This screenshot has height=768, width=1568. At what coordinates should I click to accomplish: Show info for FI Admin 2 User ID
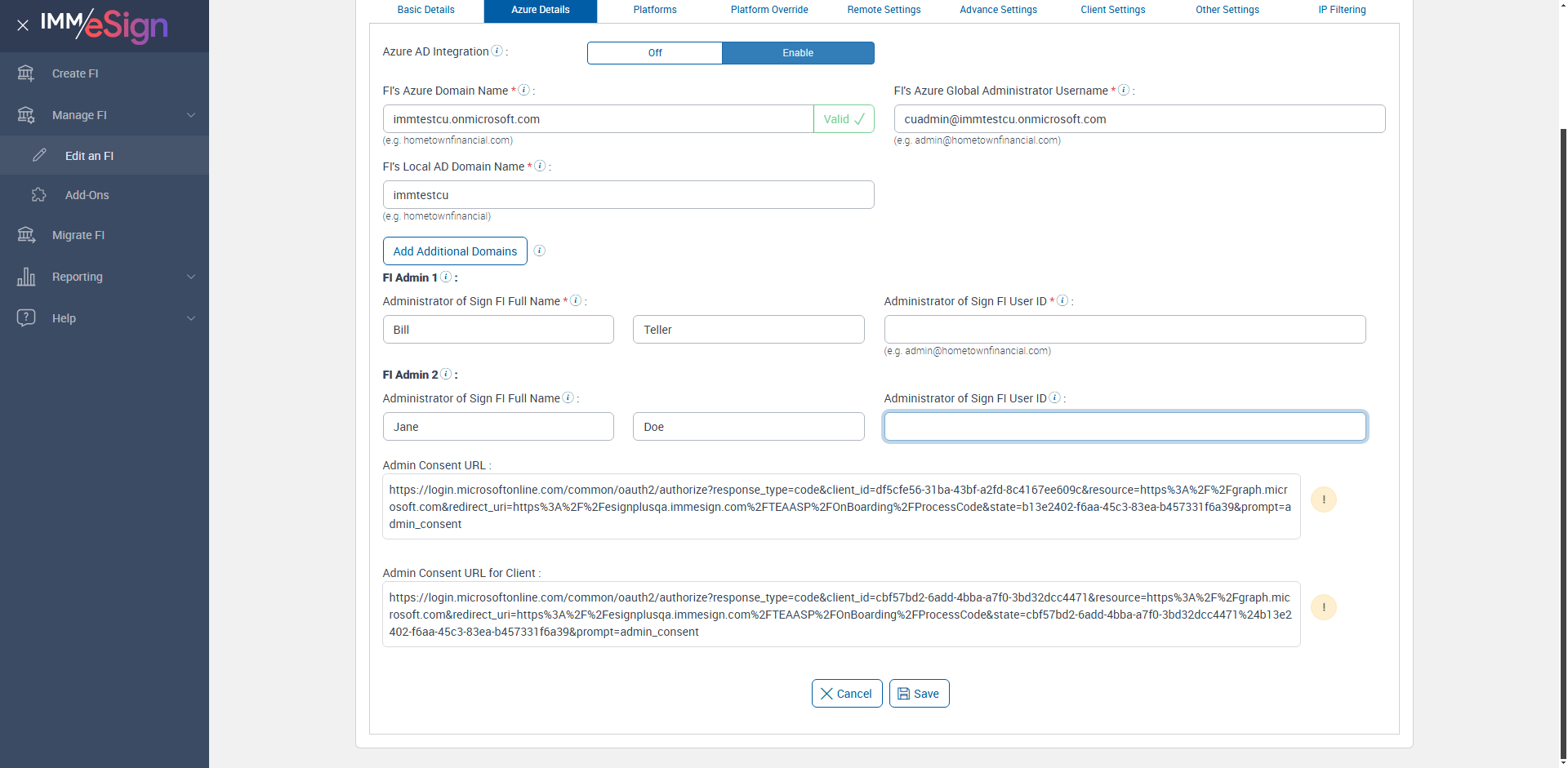(x=1055, y=397)
